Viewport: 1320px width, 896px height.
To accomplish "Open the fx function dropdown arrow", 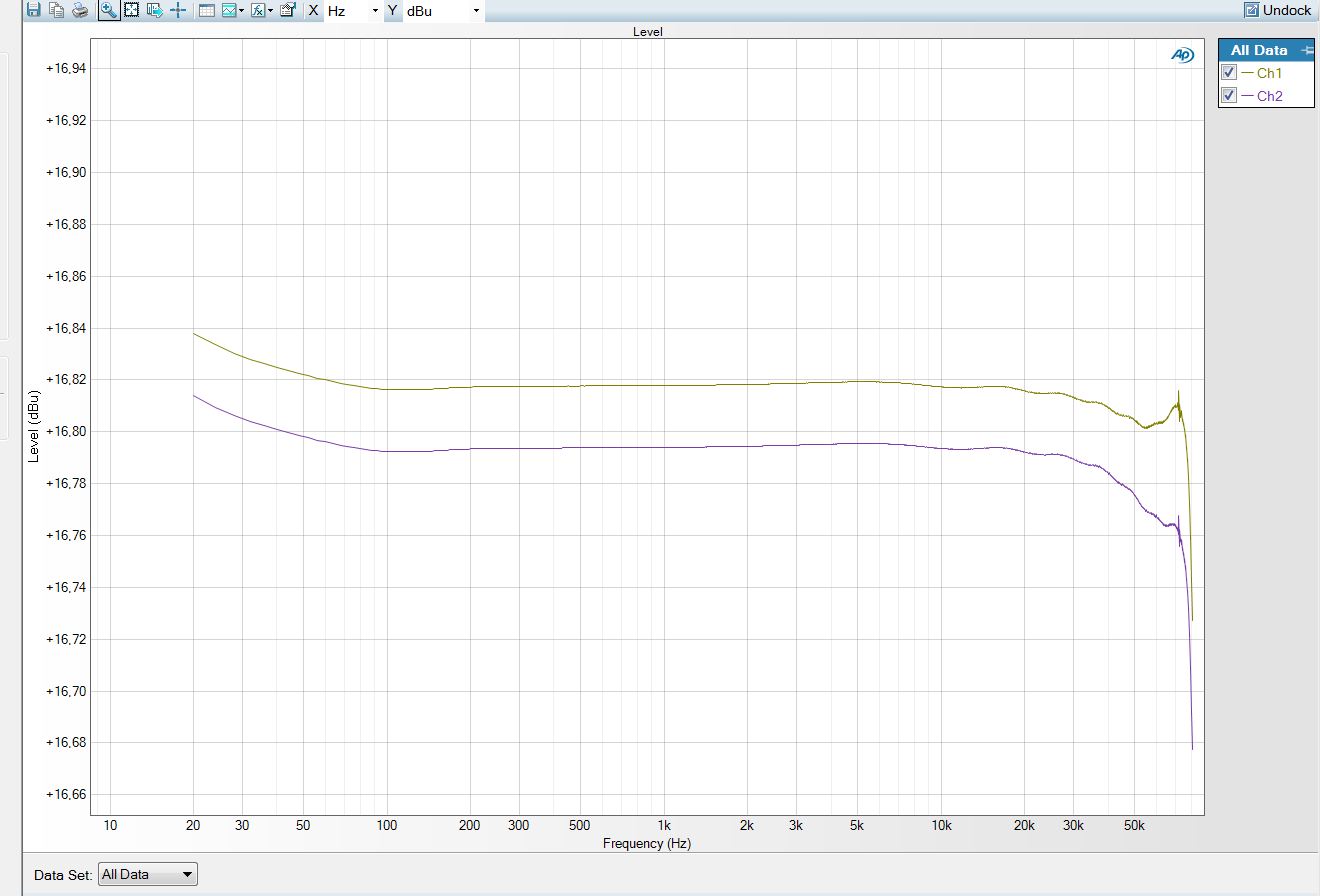I will [271, 11].
